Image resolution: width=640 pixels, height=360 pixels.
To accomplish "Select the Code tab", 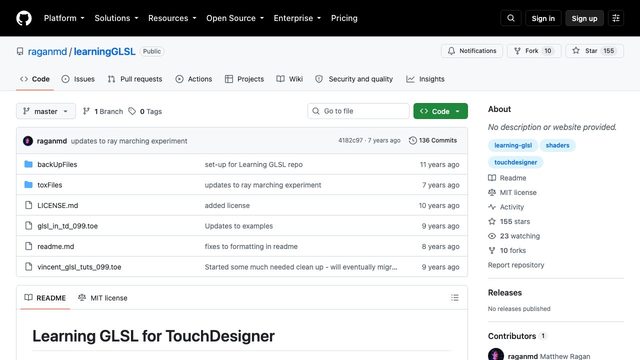I will coord(35,79).
